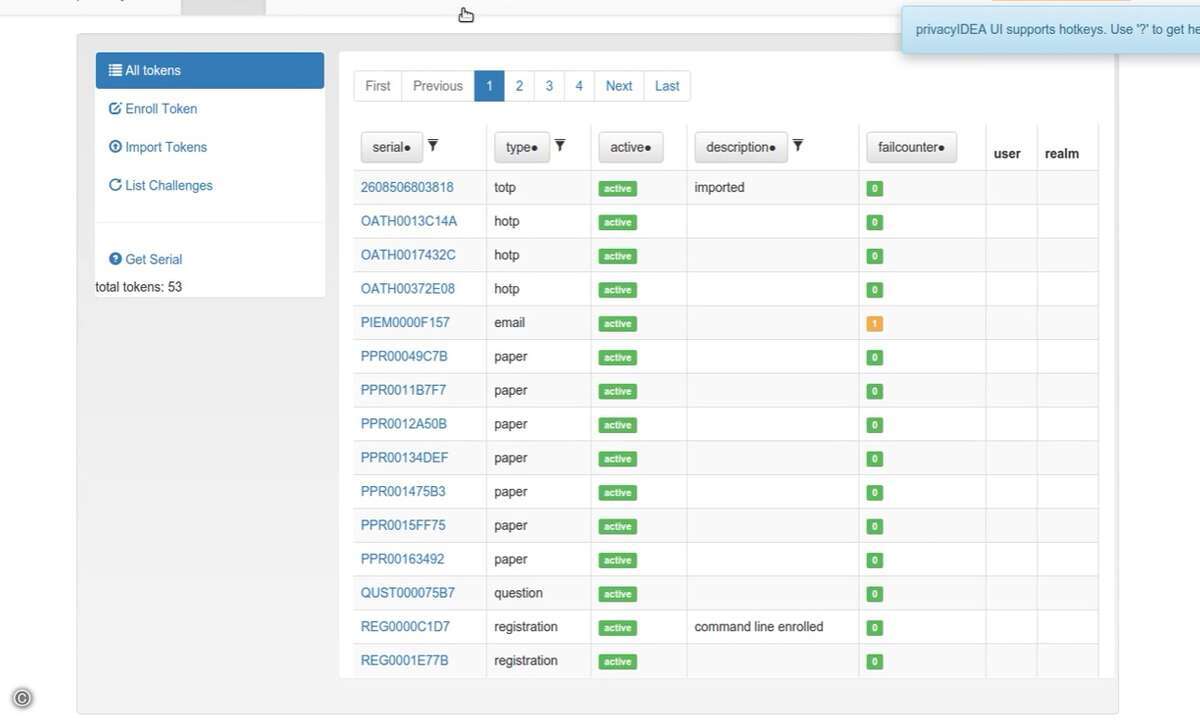Select pagination page 4

pyautogui.click(x=579, y=86)
